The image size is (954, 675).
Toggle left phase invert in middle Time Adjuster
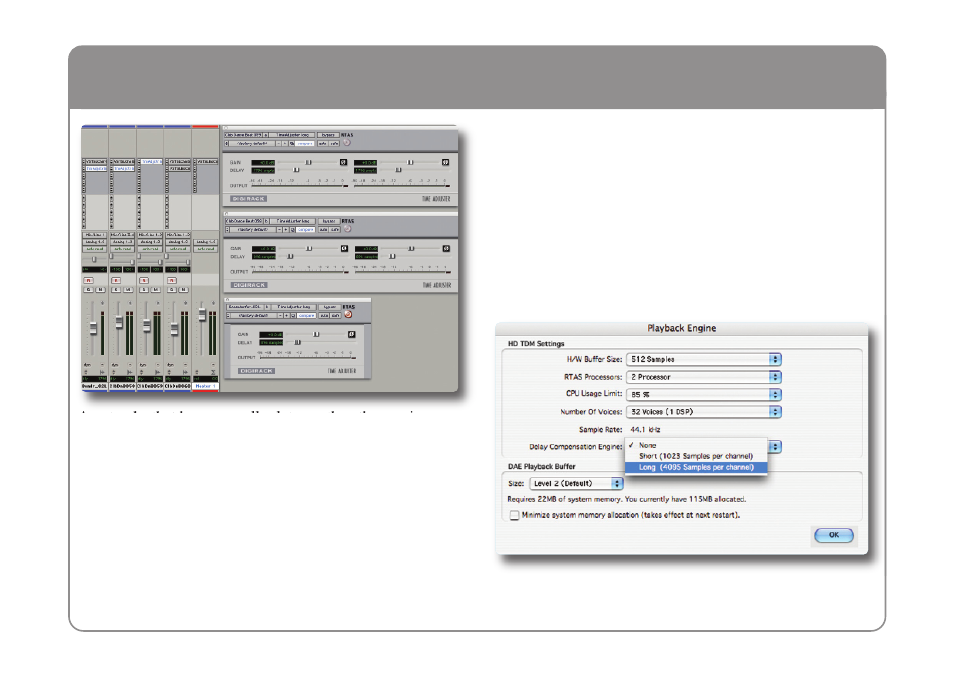click(344, 248)
